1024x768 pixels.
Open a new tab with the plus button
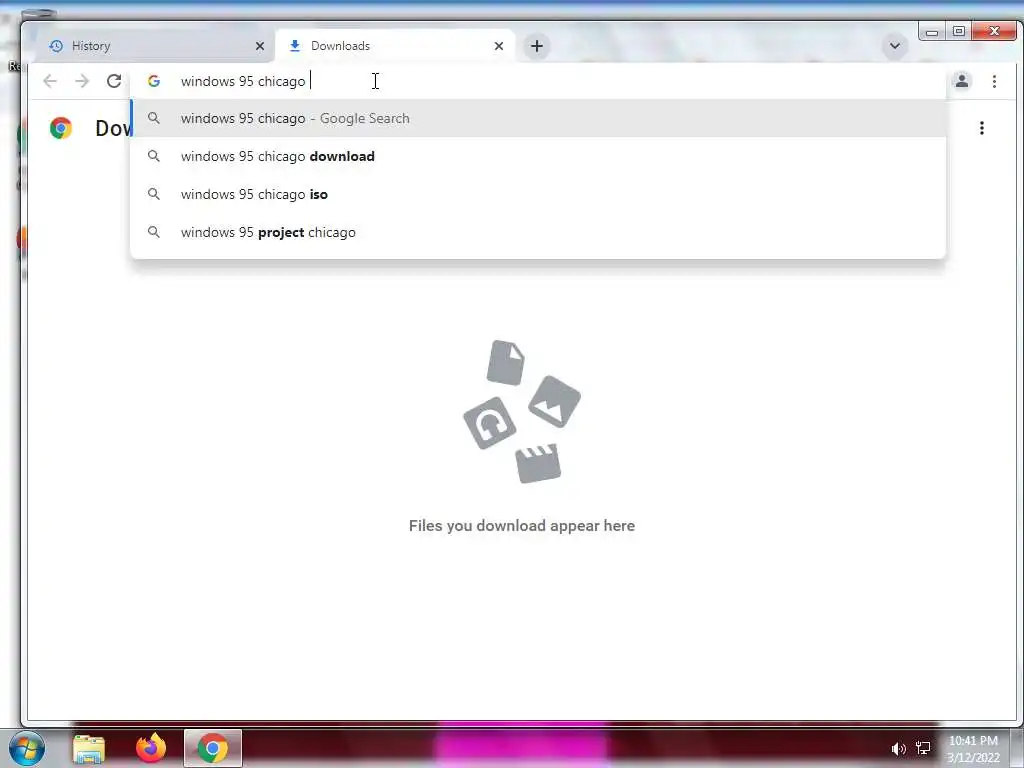pyautogui.click(x=537, y=46)
